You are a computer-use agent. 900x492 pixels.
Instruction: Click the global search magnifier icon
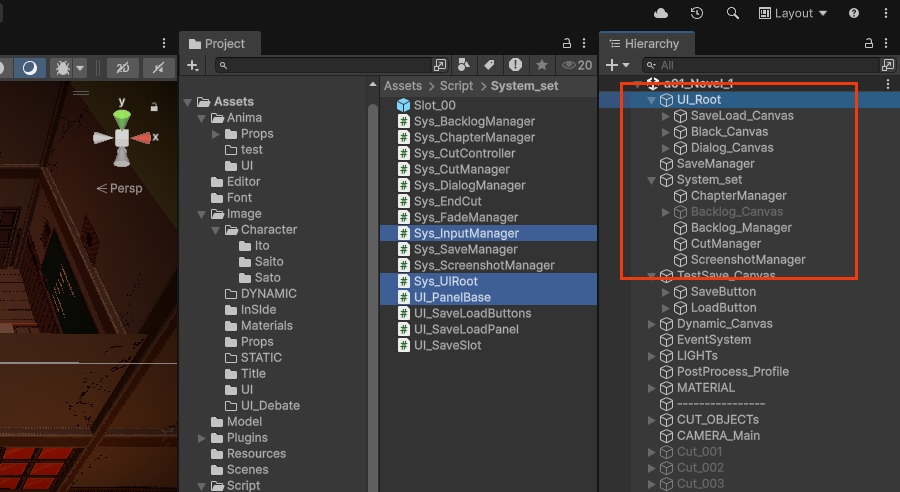(x=733, y=13)
